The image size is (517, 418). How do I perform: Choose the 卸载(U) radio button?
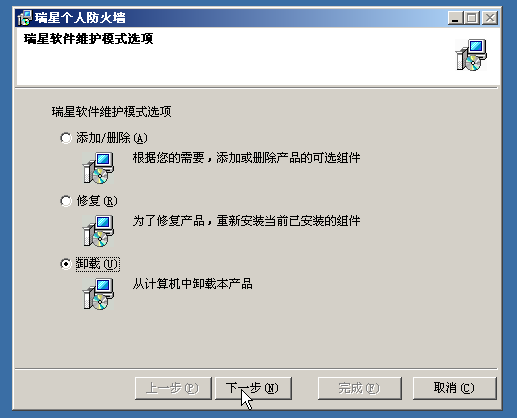[x=66, y=264]
